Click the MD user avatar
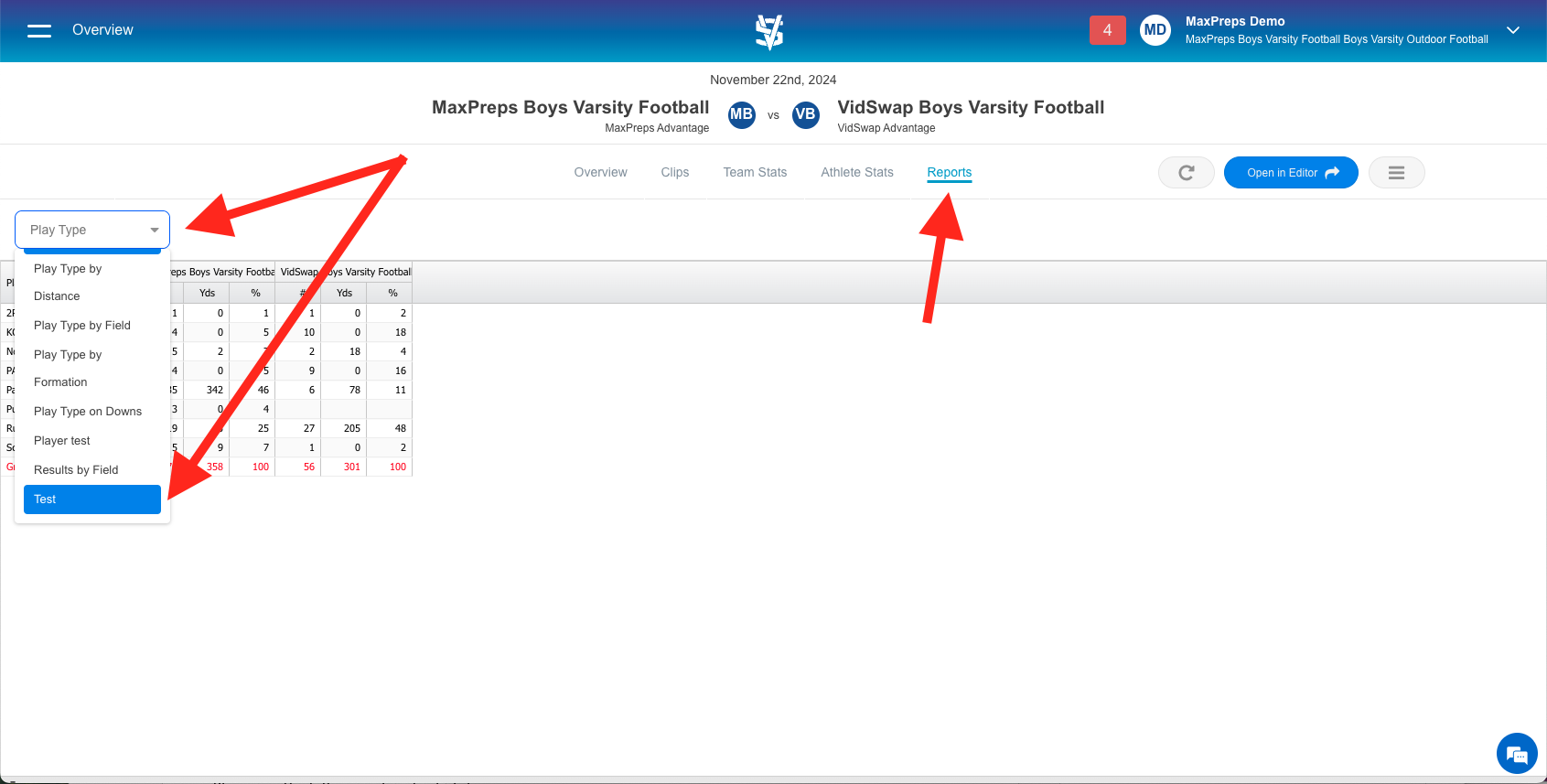Viewport: 1547px width, 784px height. click(1155, 30)
